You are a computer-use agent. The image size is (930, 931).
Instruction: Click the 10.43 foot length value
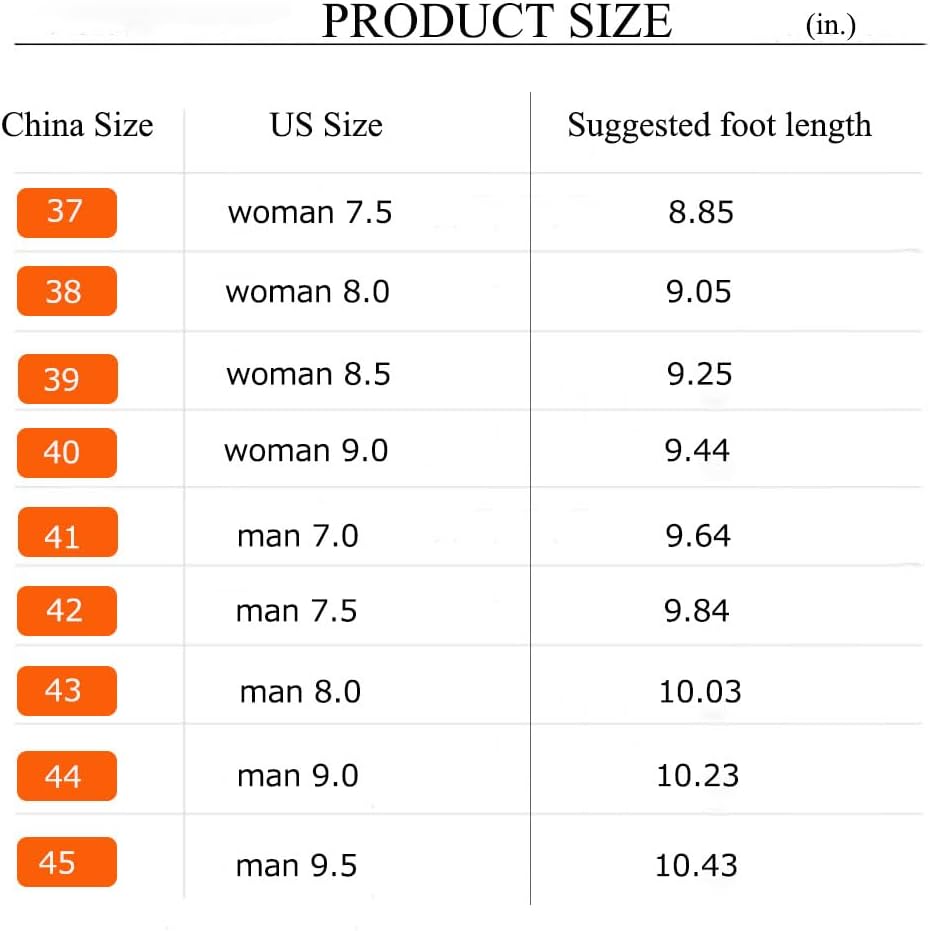[x=696, y=865]
